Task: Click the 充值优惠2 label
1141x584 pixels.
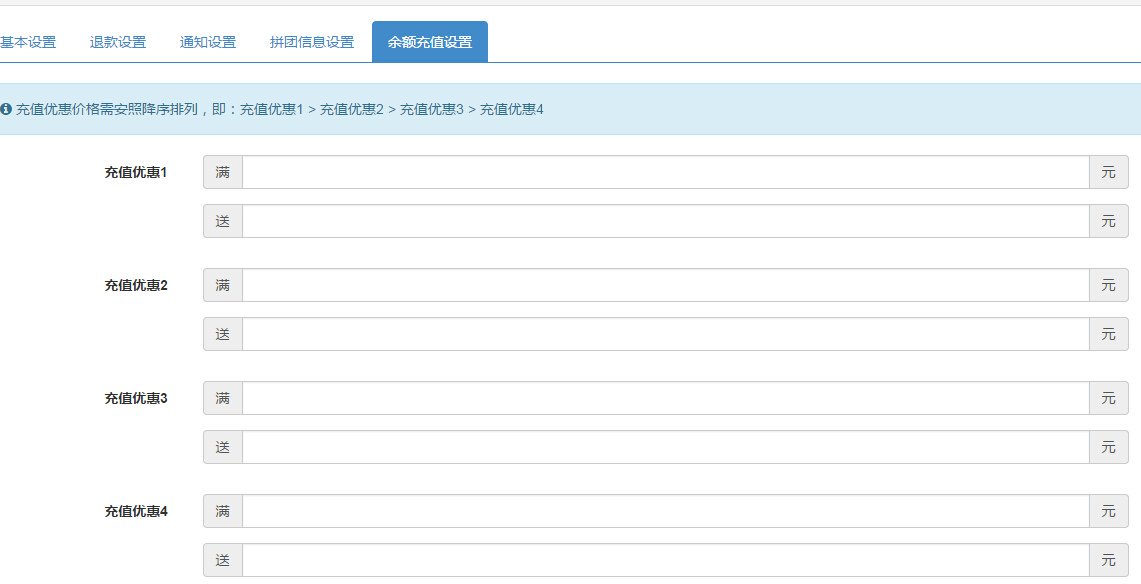Action: [x=136, y=285]
